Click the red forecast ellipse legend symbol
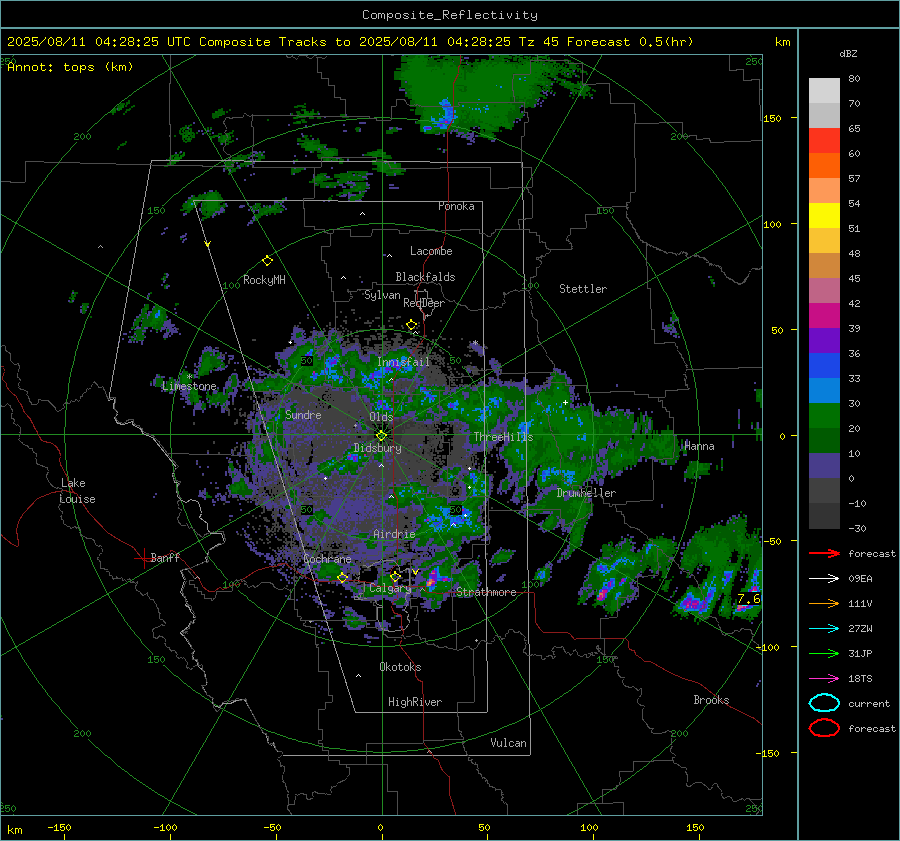Viewport: 900px width, 841px height. click(824, 728)
